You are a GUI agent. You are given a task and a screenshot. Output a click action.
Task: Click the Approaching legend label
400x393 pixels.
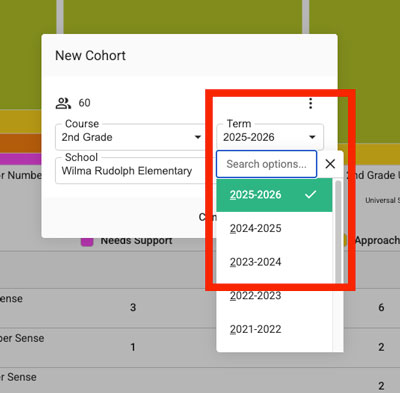[x=377, y=240]
